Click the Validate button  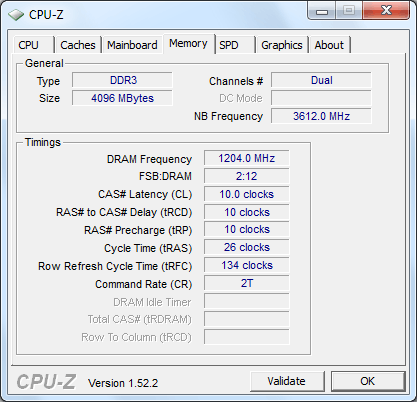287,381
